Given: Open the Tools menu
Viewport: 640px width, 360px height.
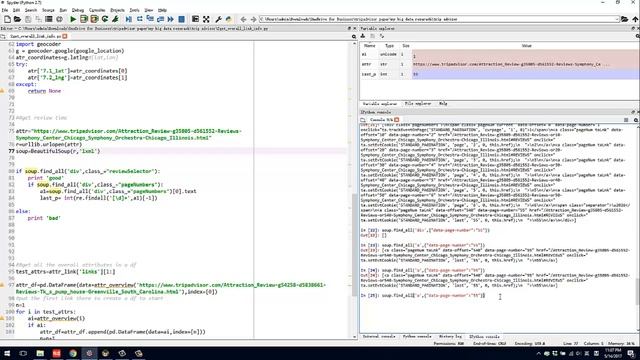Looking at the screenshot, I should 134,10.
